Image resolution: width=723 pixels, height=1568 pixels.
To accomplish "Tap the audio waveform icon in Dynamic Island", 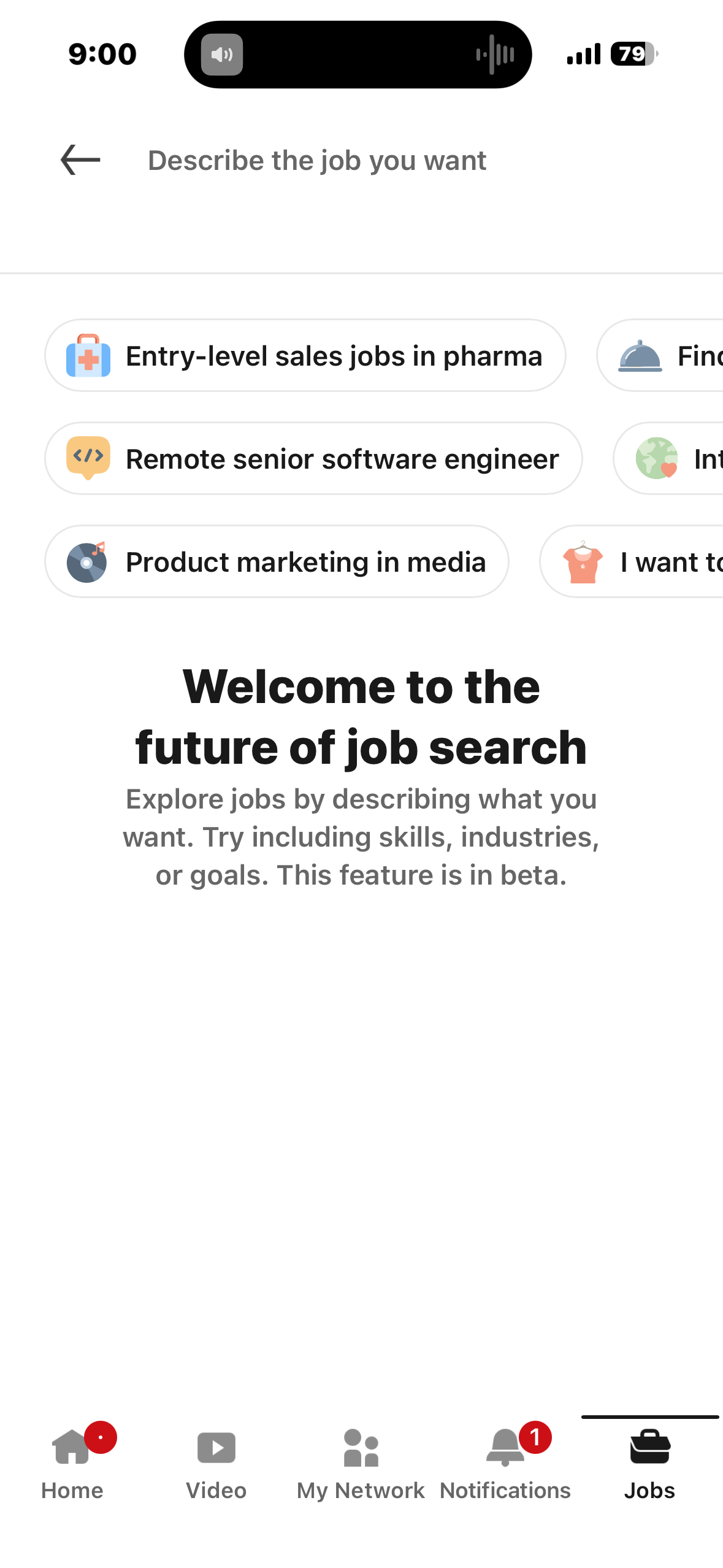I will tap(495, 55).
